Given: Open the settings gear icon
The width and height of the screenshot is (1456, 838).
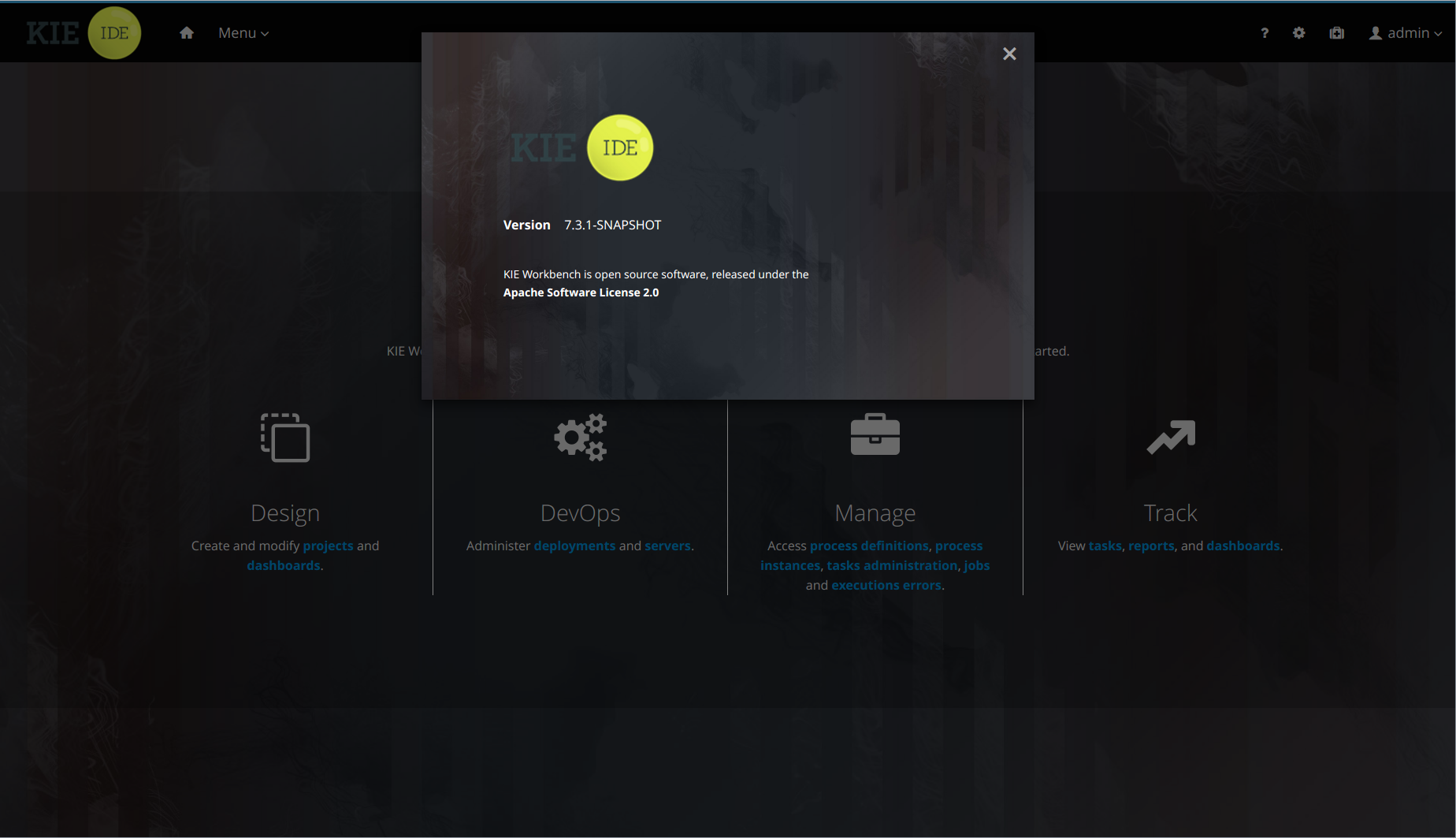Looking at the screenshot, I should [x=1299, y=33].
